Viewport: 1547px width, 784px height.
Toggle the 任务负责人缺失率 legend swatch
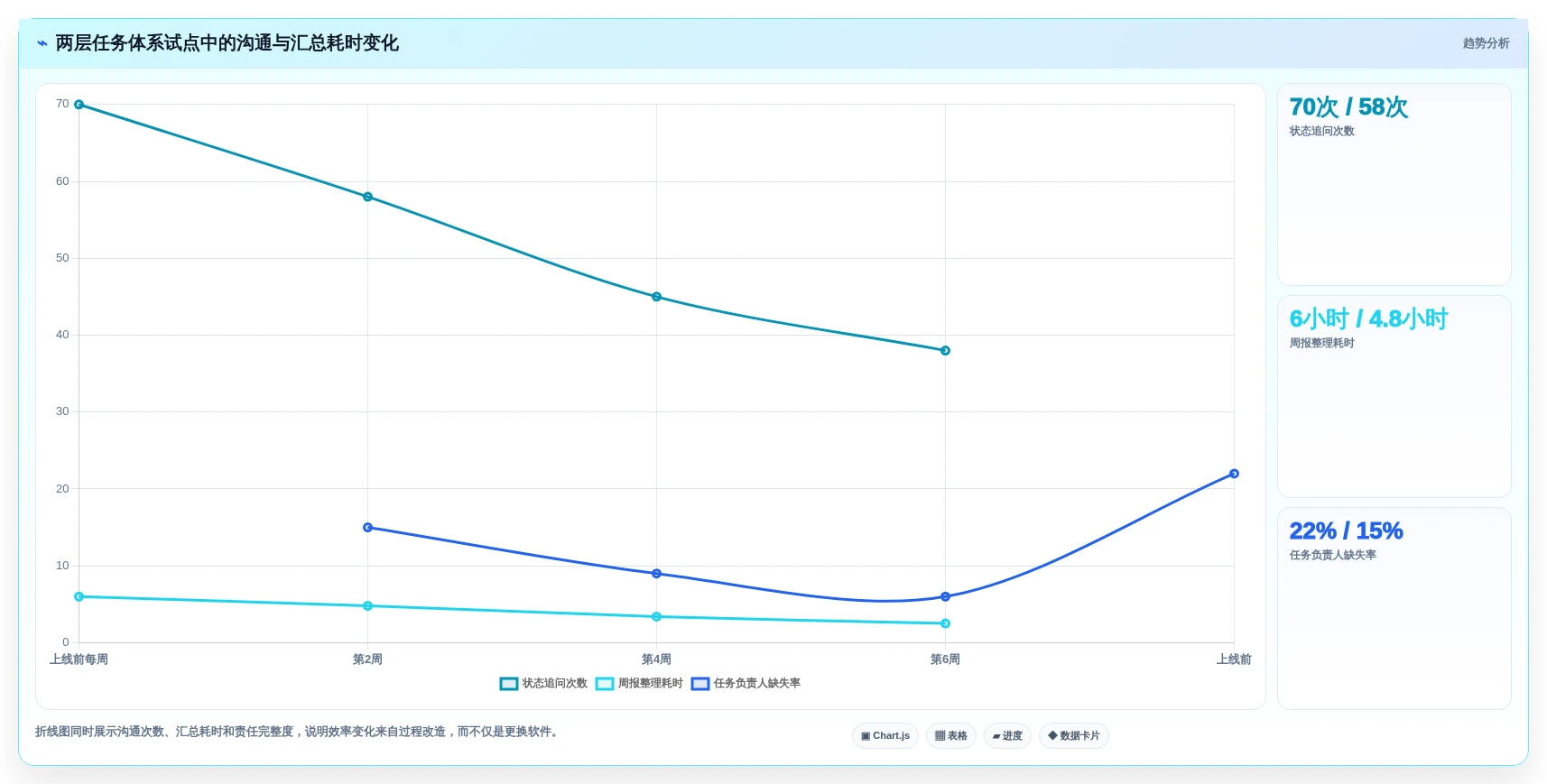(700, 684)
